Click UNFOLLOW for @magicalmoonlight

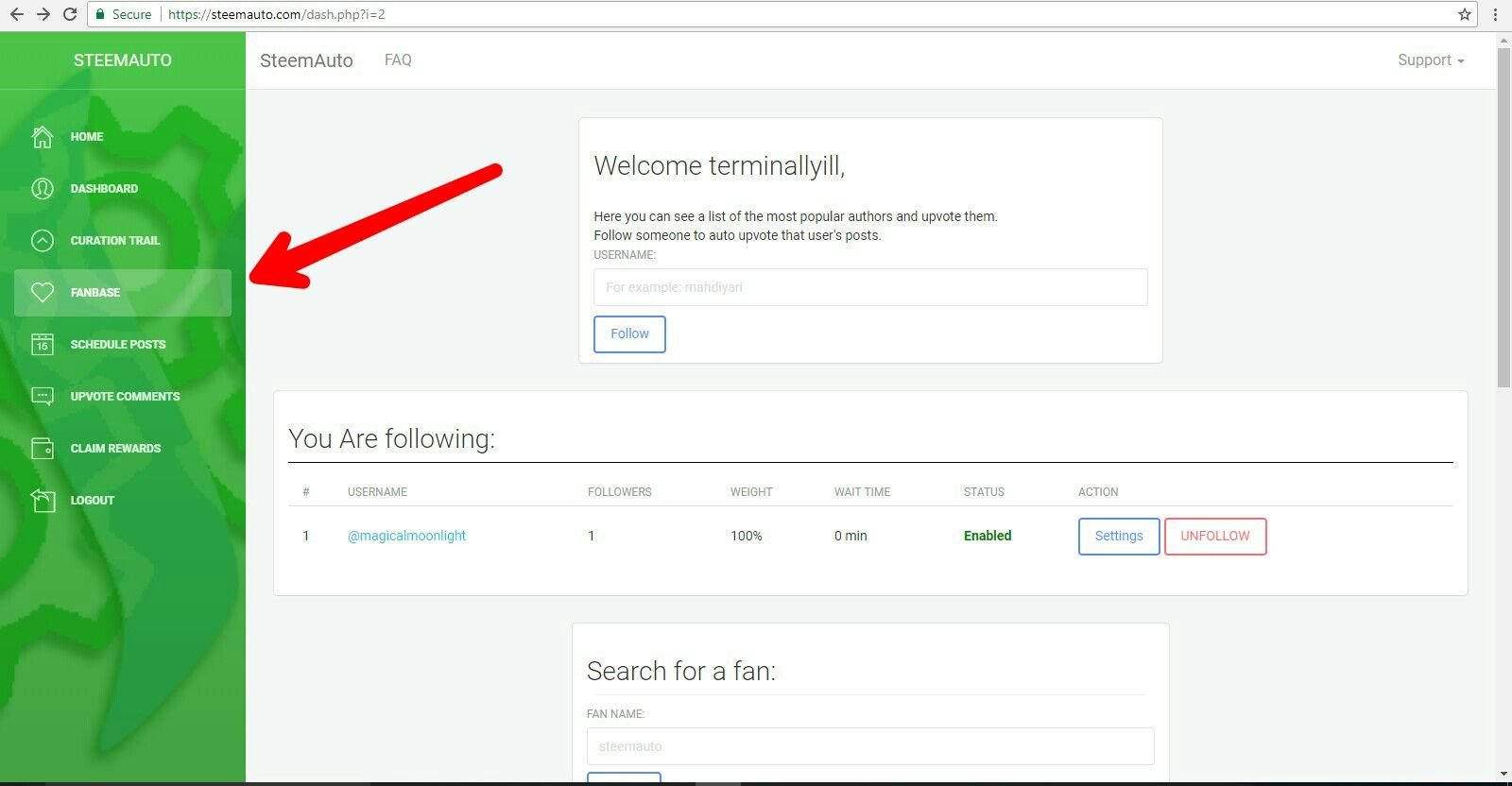1215,537
